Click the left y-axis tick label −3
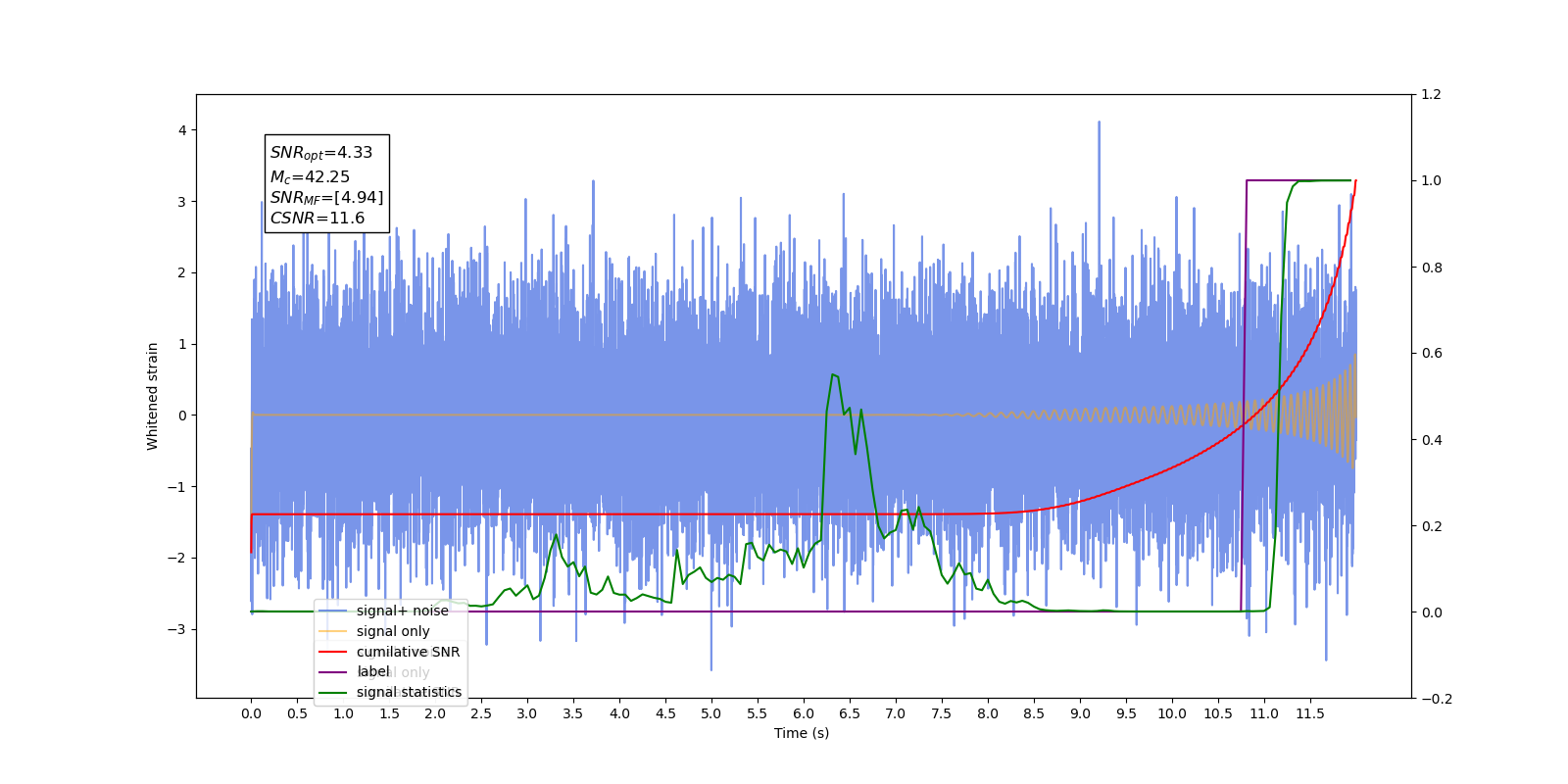1568x784 pixels. (176, 629)
